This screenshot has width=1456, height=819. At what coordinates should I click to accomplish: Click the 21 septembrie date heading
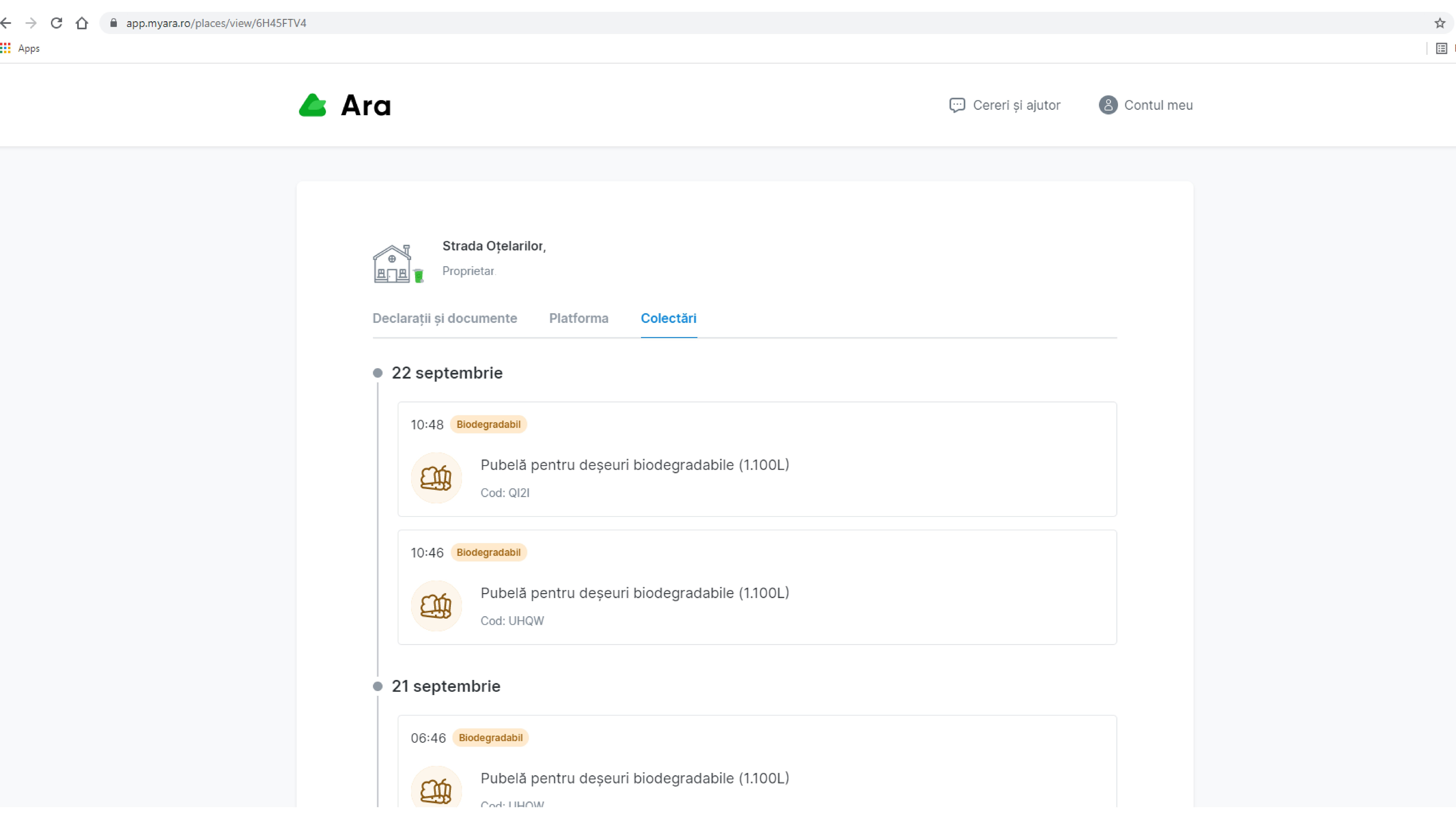[x=446, y=686]
